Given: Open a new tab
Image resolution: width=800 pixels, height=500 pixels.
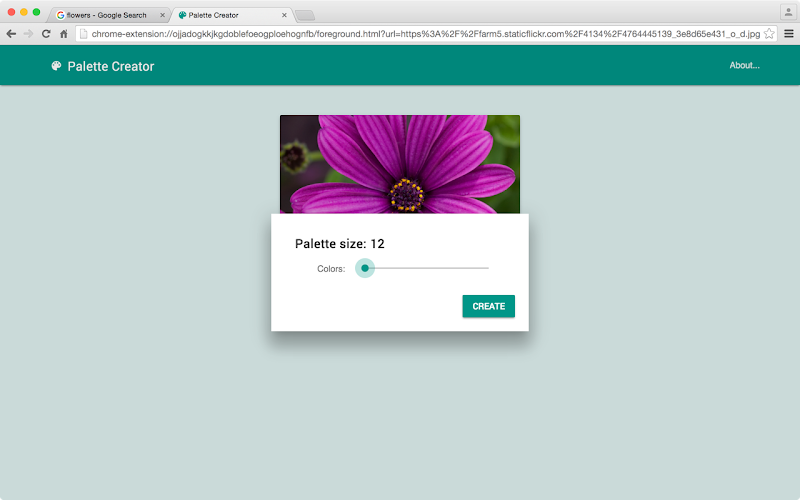Looking at the screenshot, I should pos(305,16).
